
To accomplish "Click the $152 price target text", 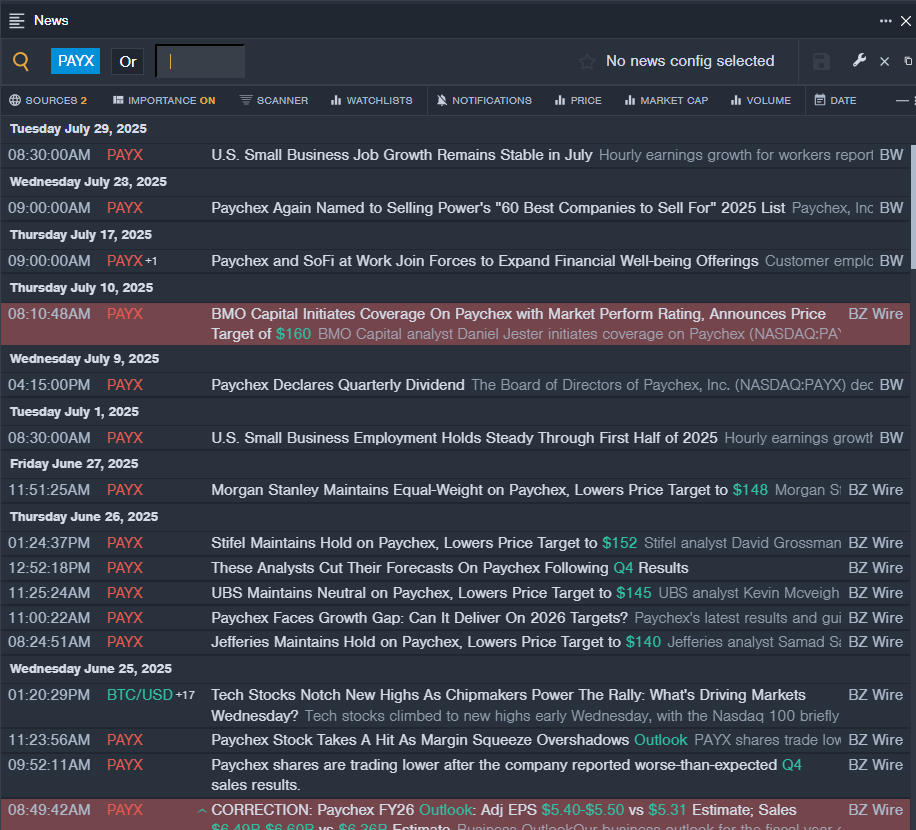I will 619,543.
